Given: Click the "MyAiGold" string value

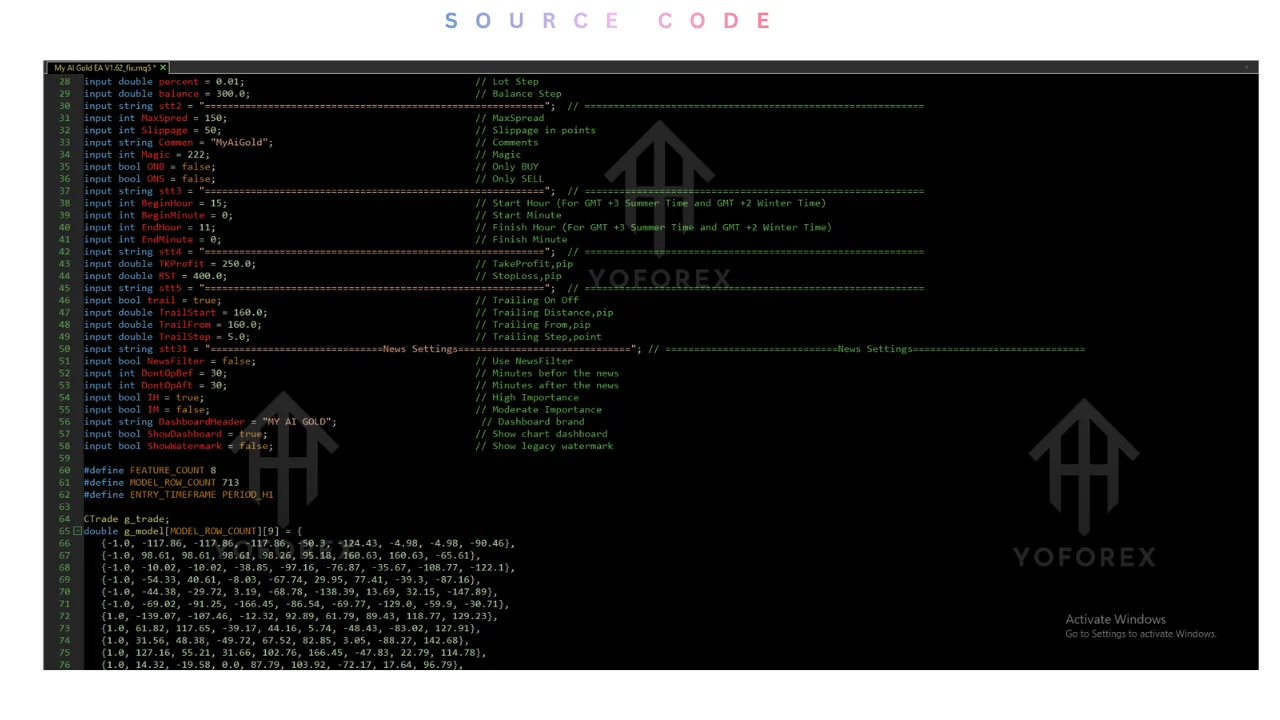Looking at the screenshot, I should 240,142.
